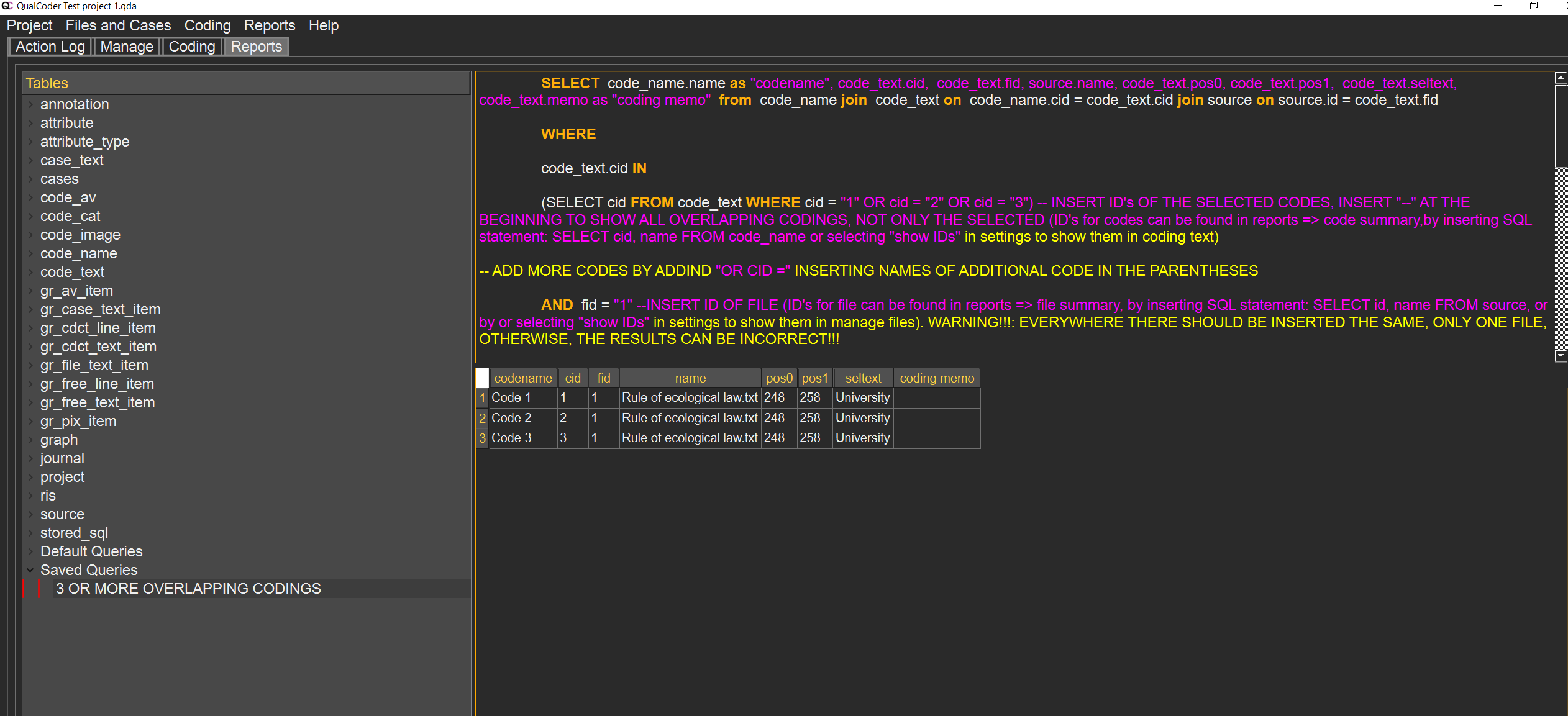Click the scroll-up arrow on the SQL panel
The image size is (1568, 716).
click(x=1561, y=78)
